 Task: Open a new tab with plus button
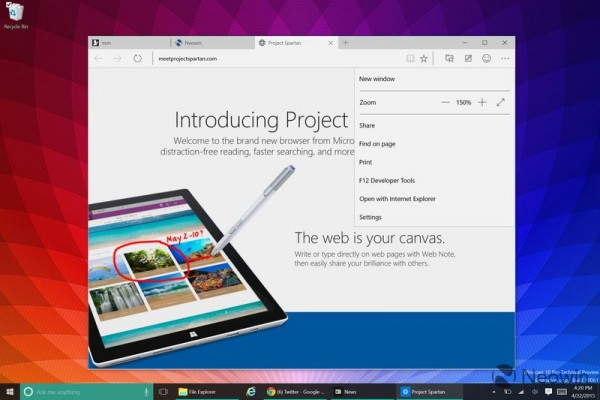[x=345, y=42]
